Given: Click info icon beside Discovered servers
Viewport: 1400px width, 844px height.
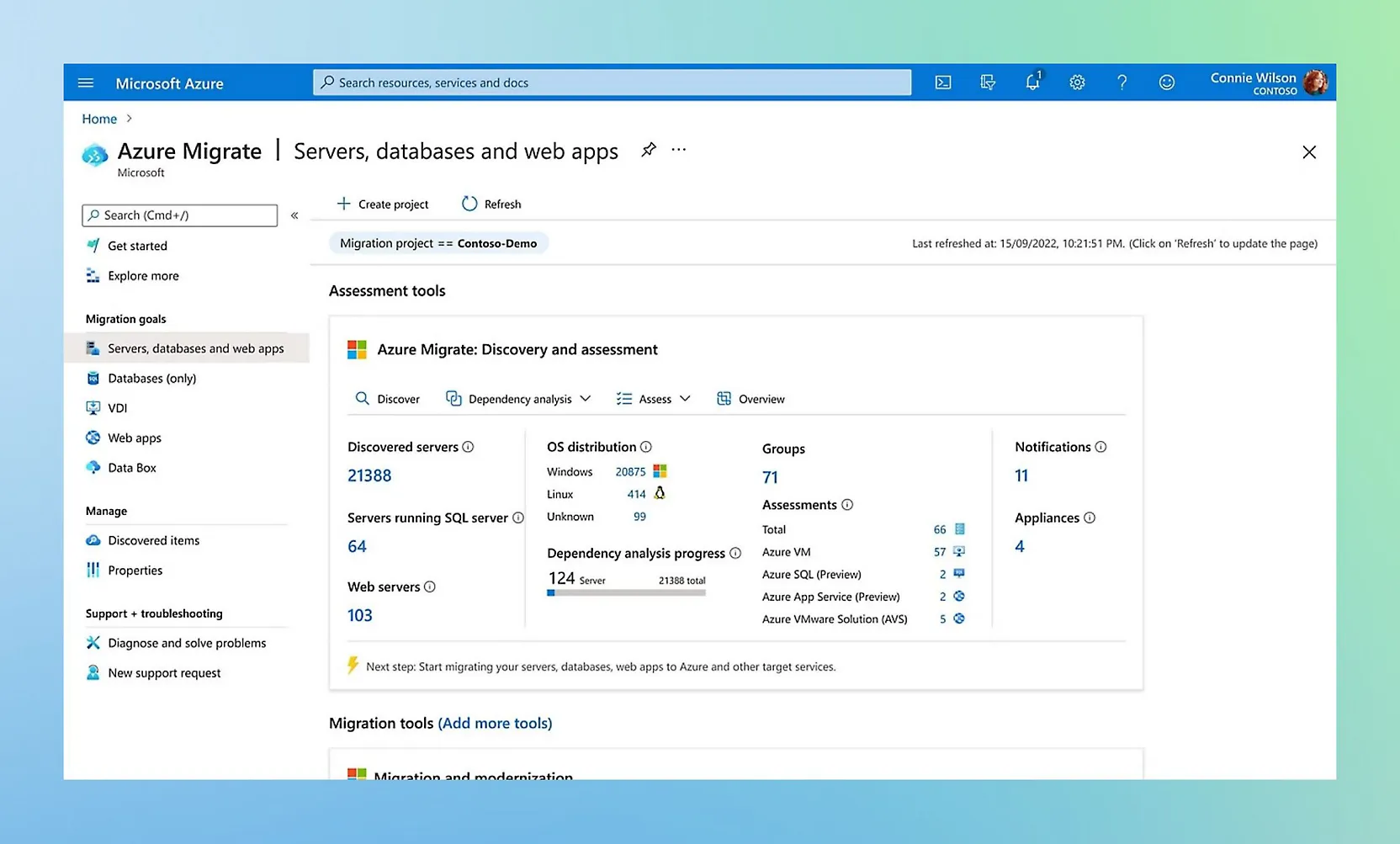Looking at the screenshot, I should pyautogui.click(x=468, y=447).
